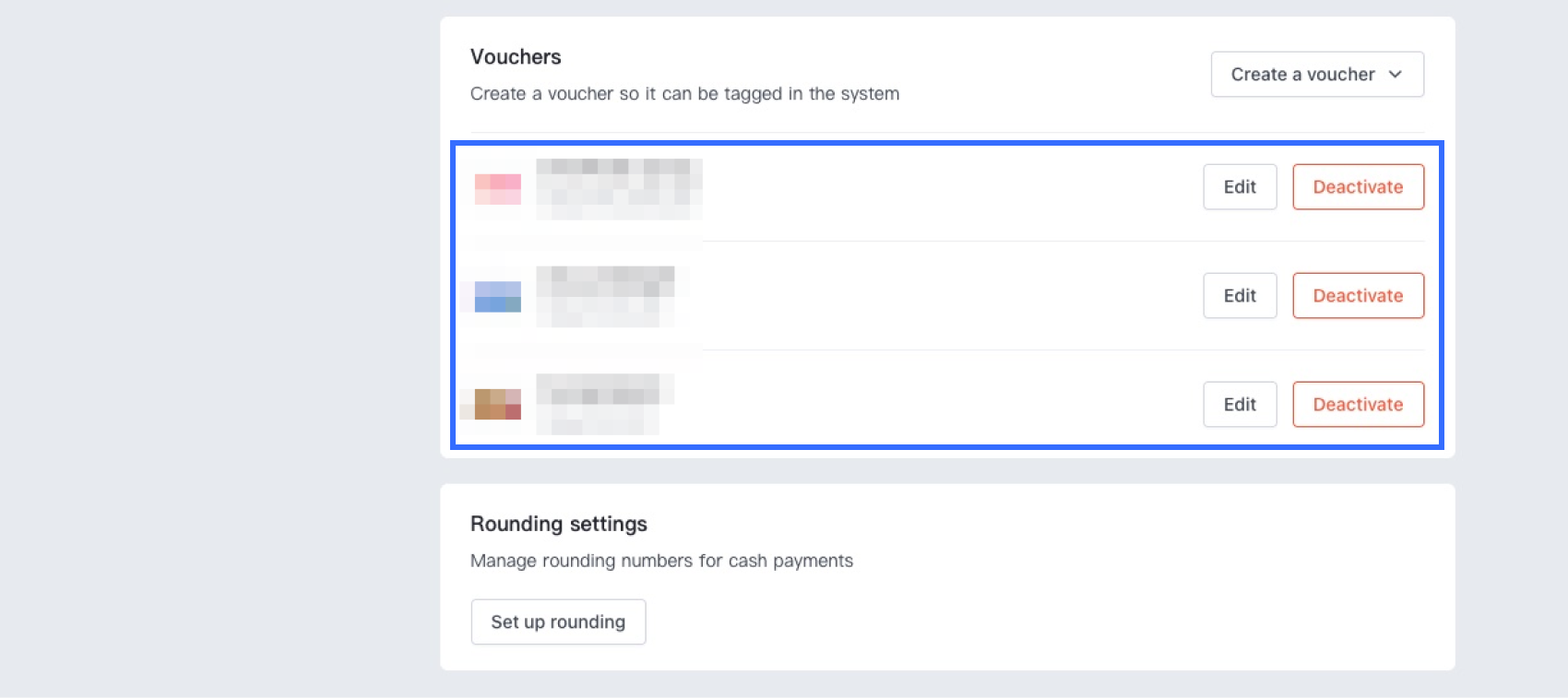Click the first voucher's name text
Viewport: 1568px width, 698px height.
(x=618, y=177)
